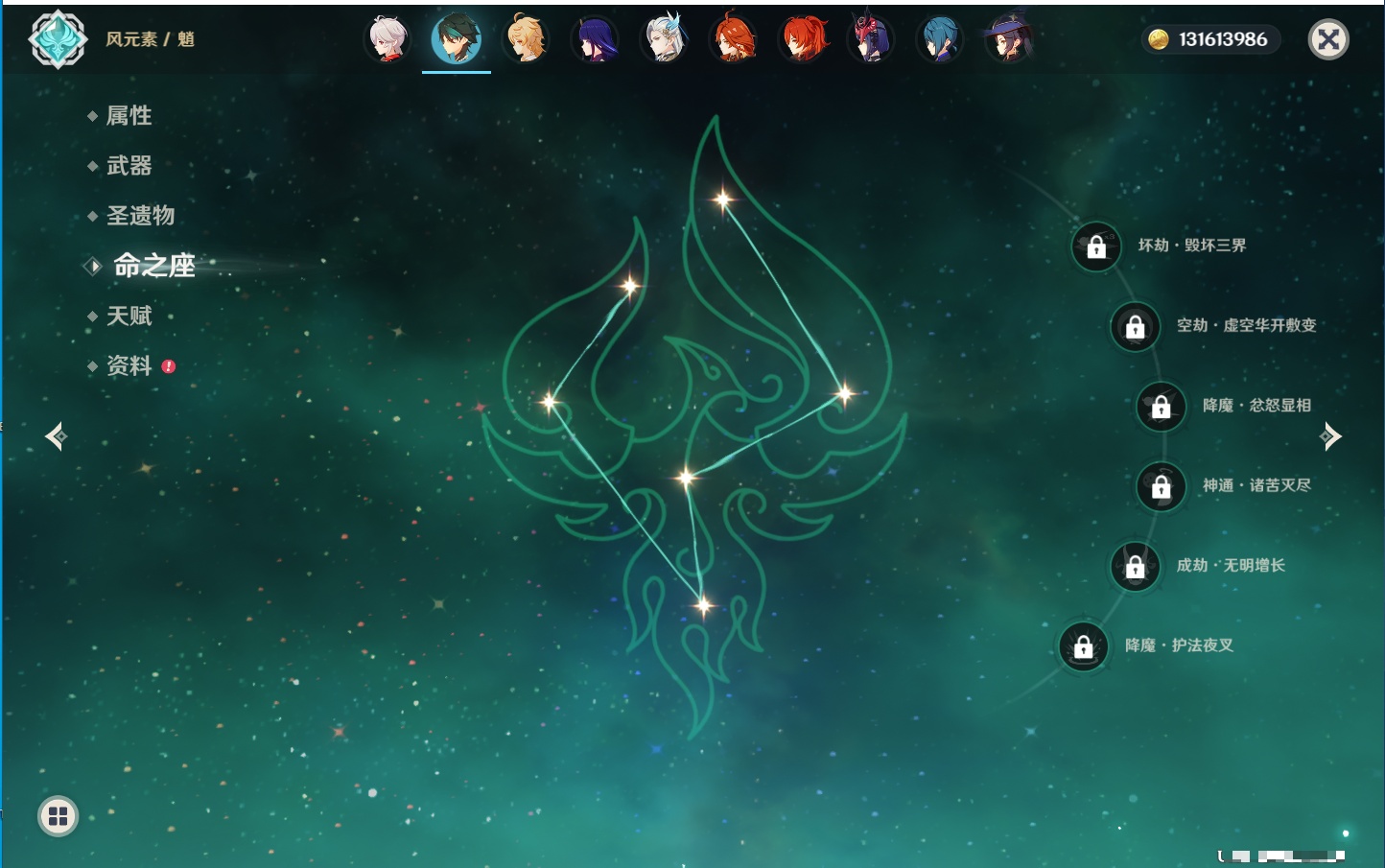Go to previous character with left arrow
The image size is (1385, 868).
pos(56,436)
